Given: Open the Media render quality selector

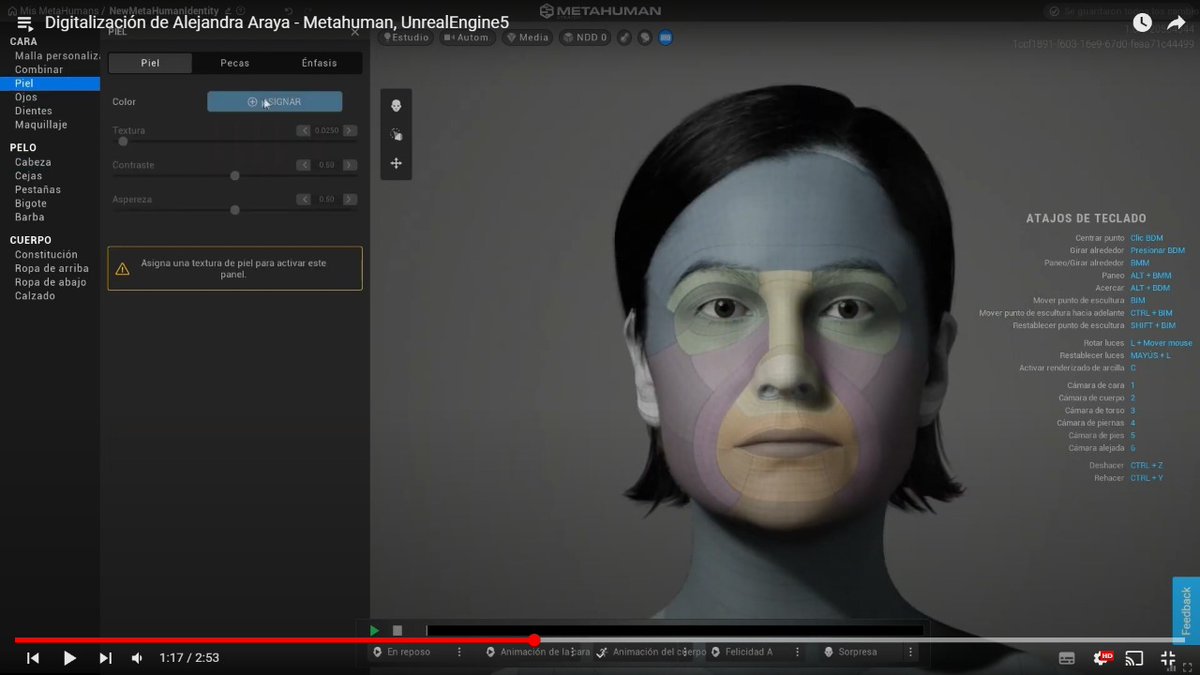Looking at the screenshot, I should [527, 38].
